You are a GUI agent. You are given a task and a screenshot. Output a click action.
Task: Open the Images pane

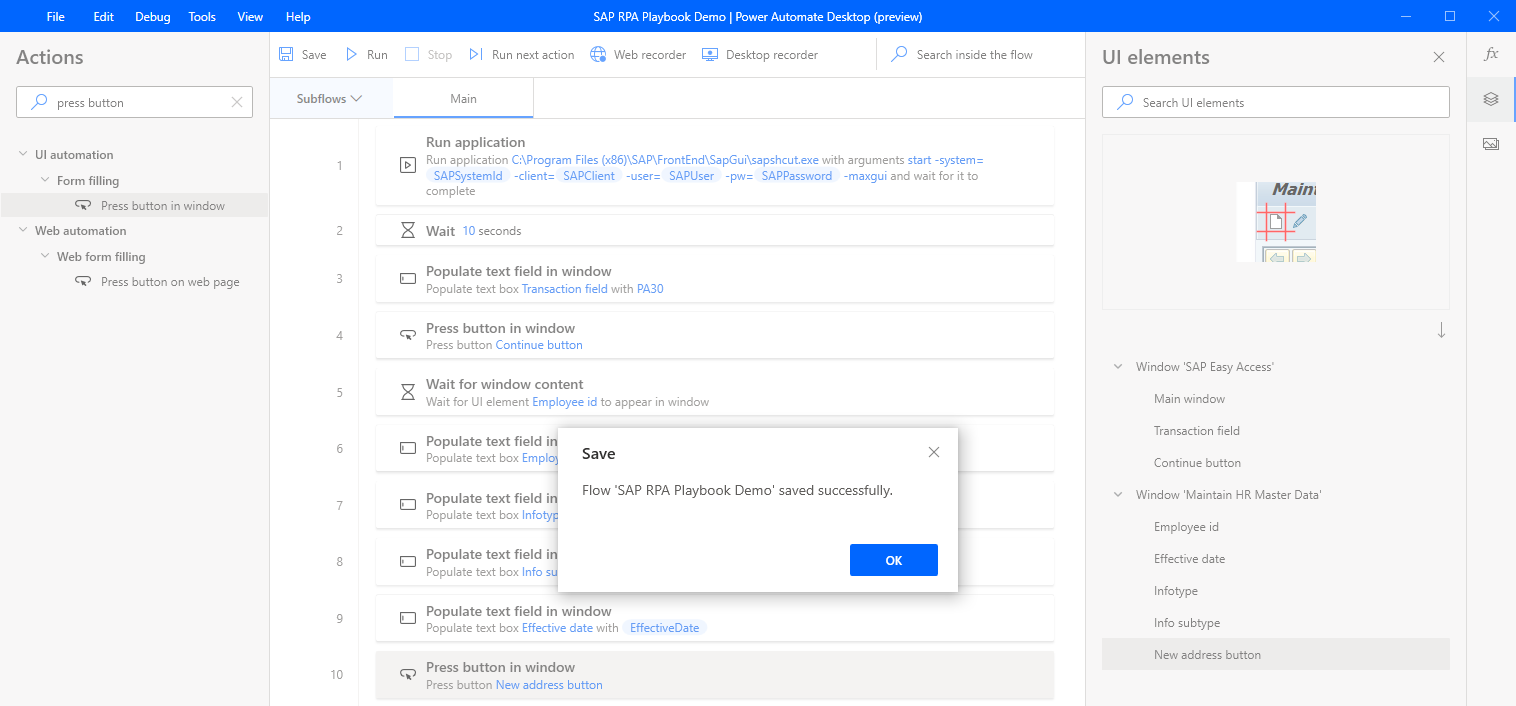(x=1491, y=143)
